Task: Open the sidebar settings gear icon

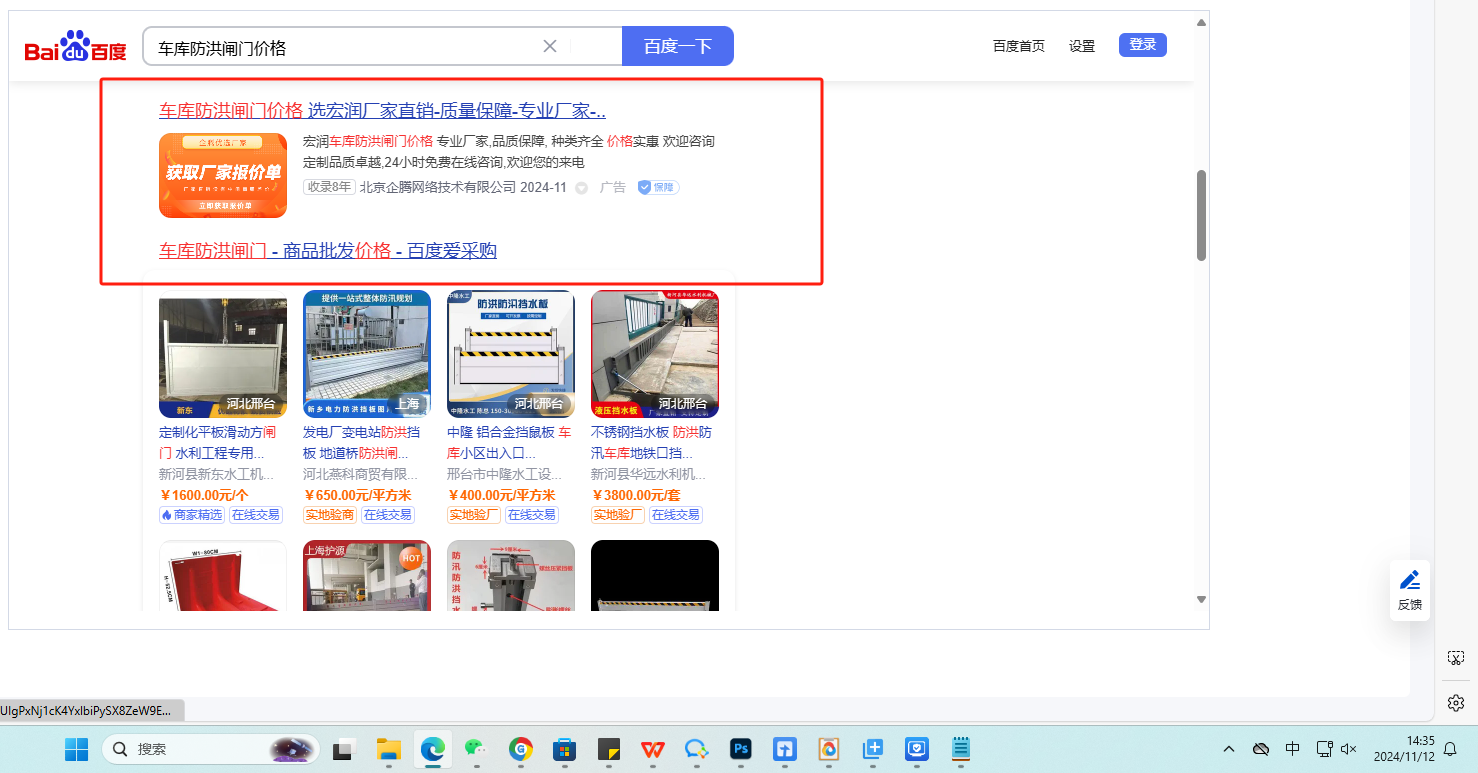Action: pyautogui.click(x=1455, y=702)
